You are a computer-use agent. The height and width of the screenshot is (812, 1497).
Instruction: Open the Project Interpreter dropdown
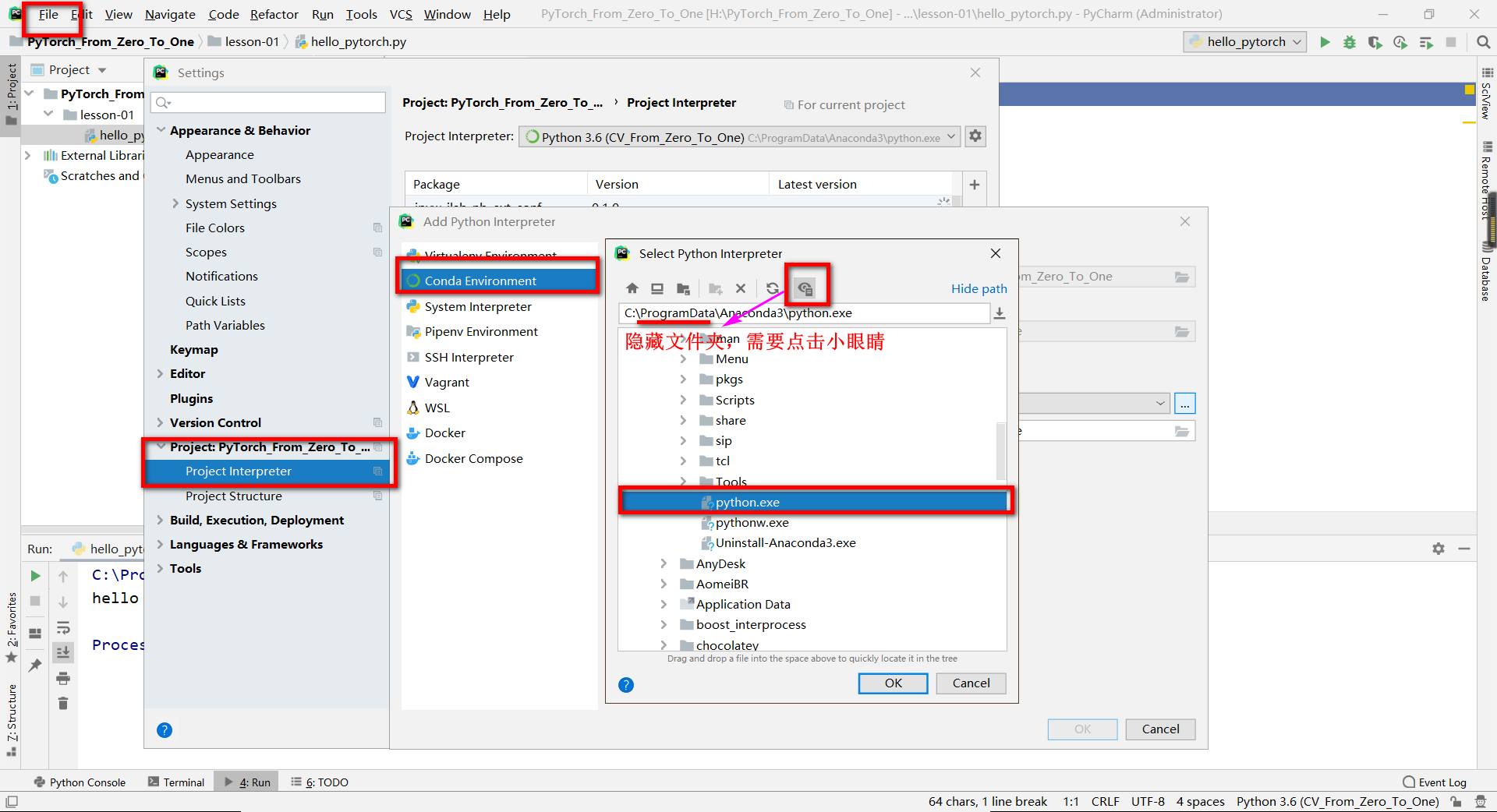(741, 137)
